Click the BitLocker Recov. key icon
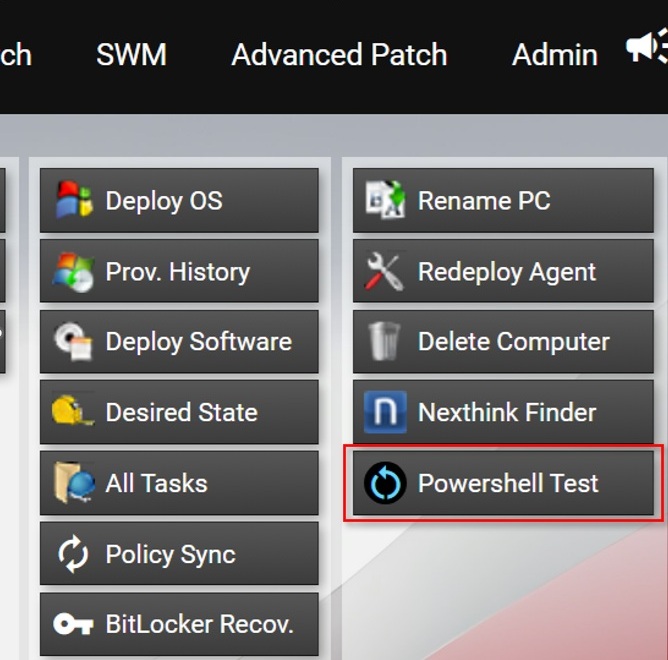 (73, 625)
